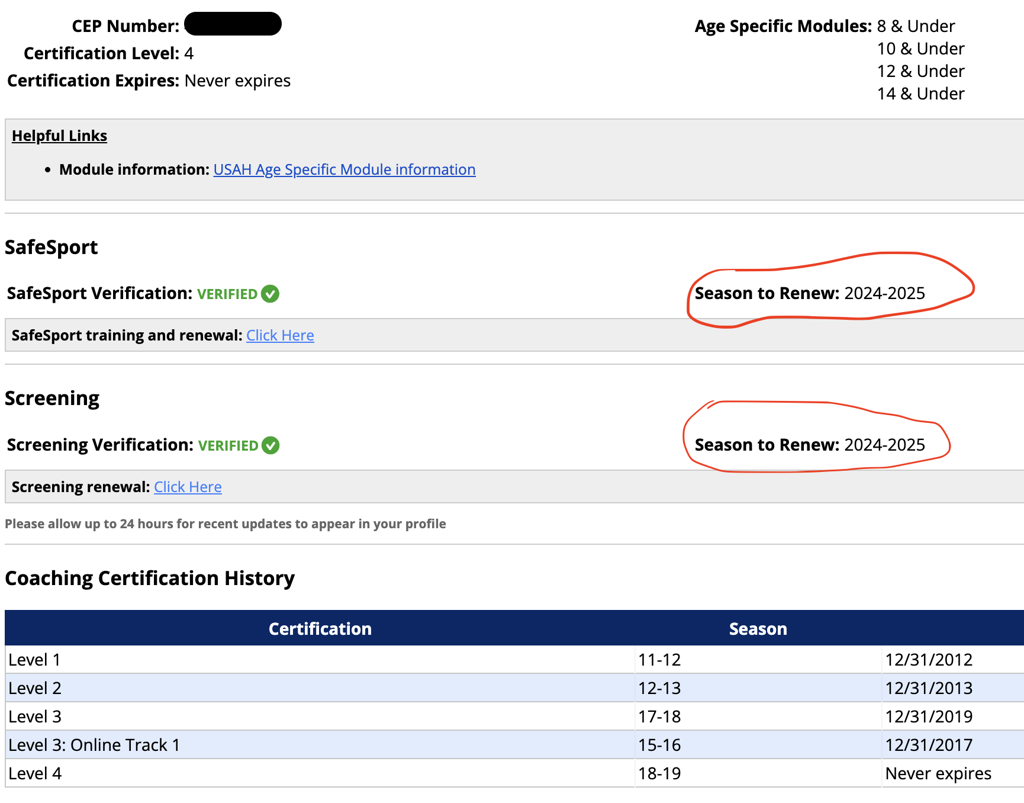Click the Helpful Links heading
Screen dimensions: 1024x803
[59, 136]
